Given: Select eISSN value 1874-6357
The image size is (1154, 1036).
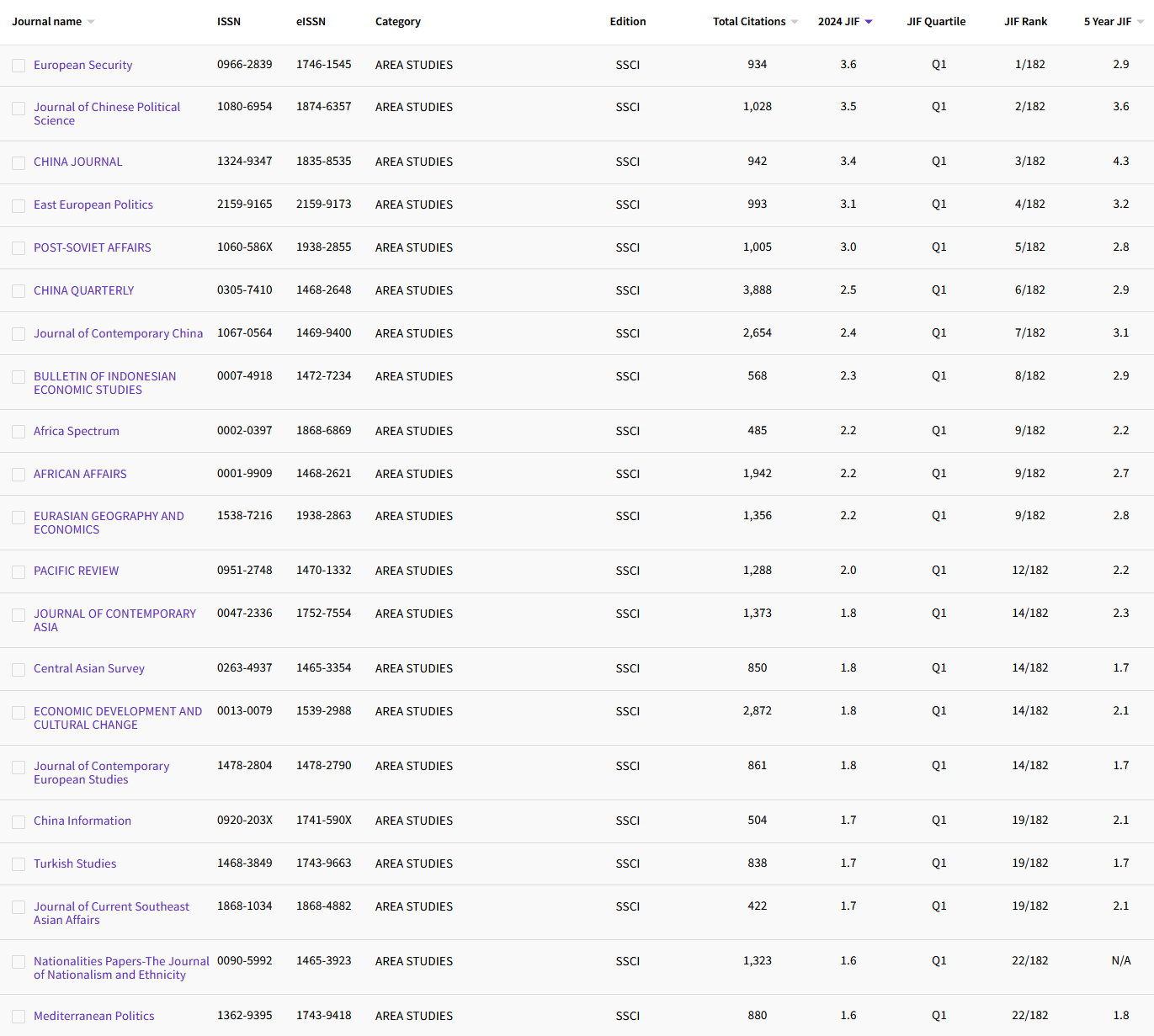Looking at the screenshot, I should (x=324, y=106).
